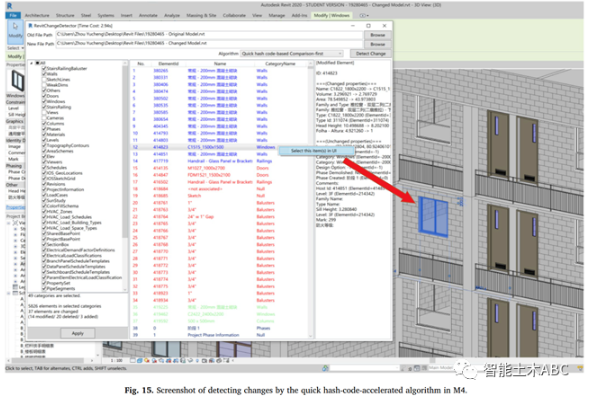Toggle the PipeSegments category checkbox

pos(44,289)
